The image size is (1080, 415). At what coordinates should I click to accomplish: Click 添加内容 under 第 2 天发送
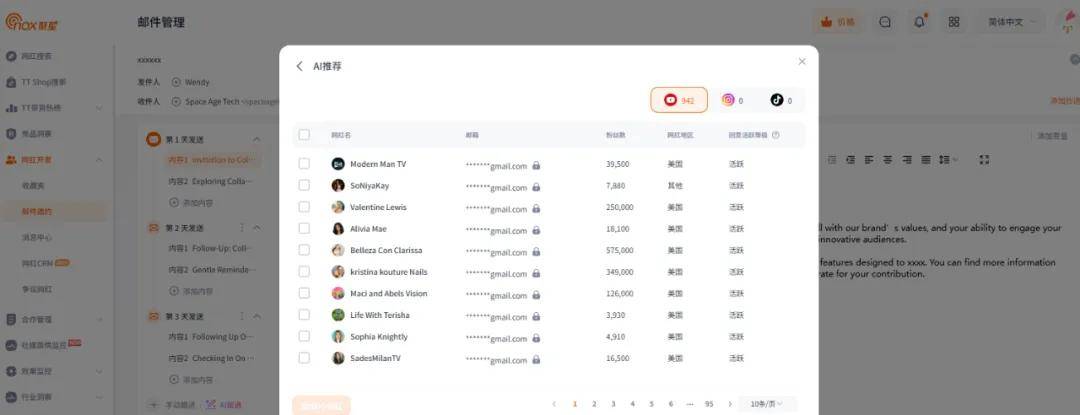click(191, 291)
